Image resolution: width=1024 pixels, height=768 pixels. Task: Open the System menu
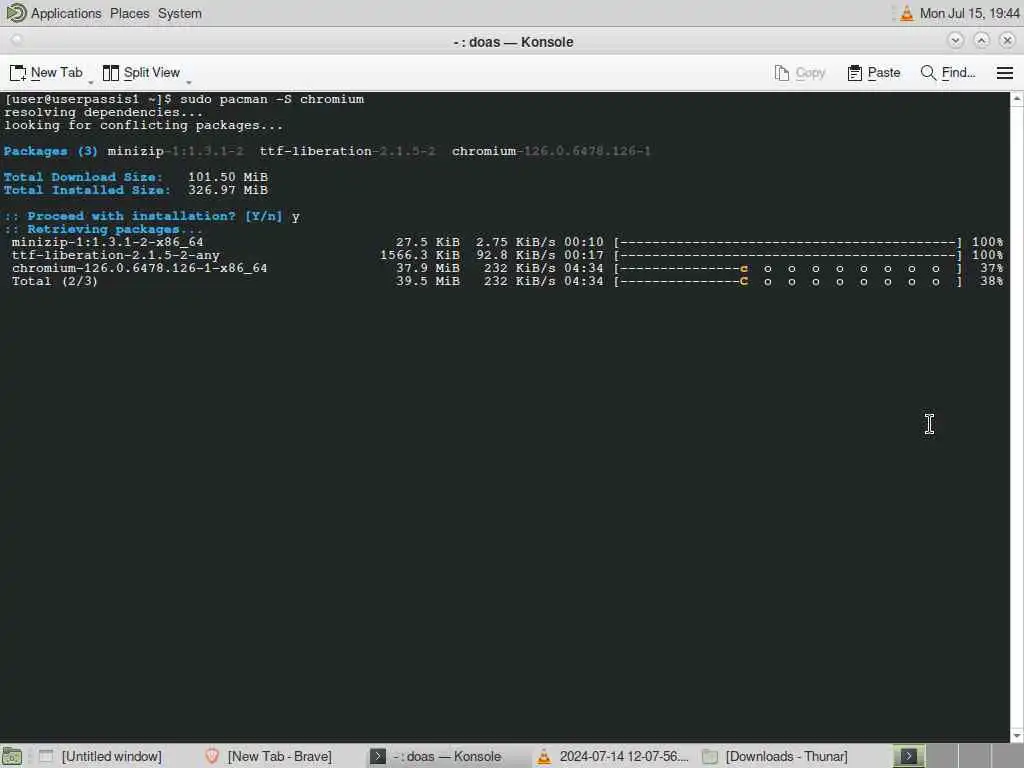point(180,13)
